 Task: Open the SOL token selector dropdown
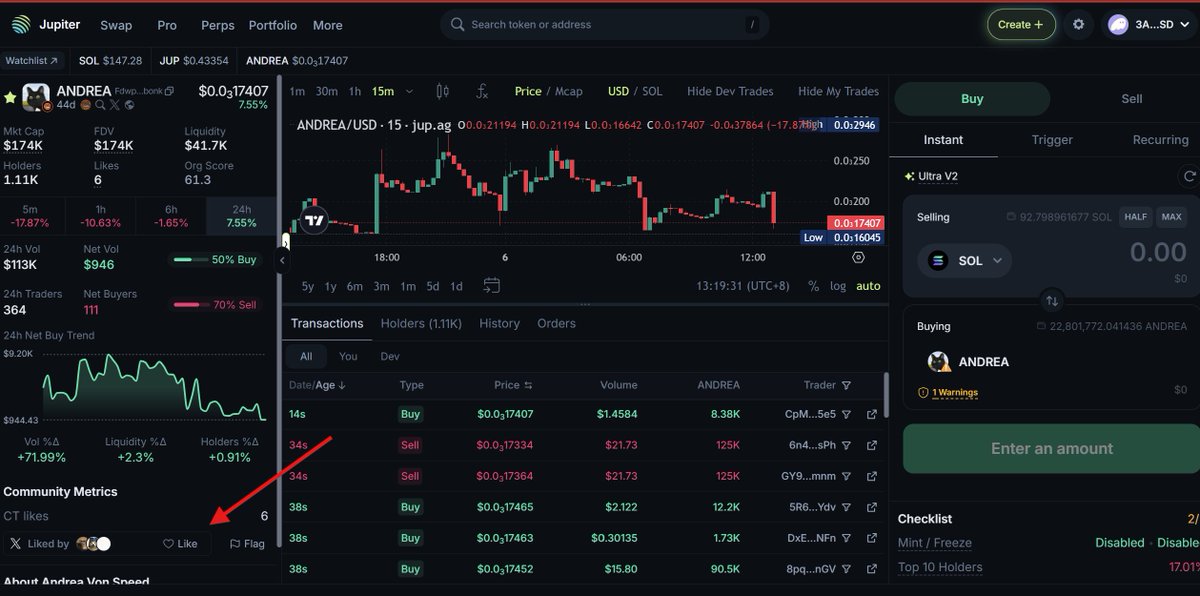point(964,261)
